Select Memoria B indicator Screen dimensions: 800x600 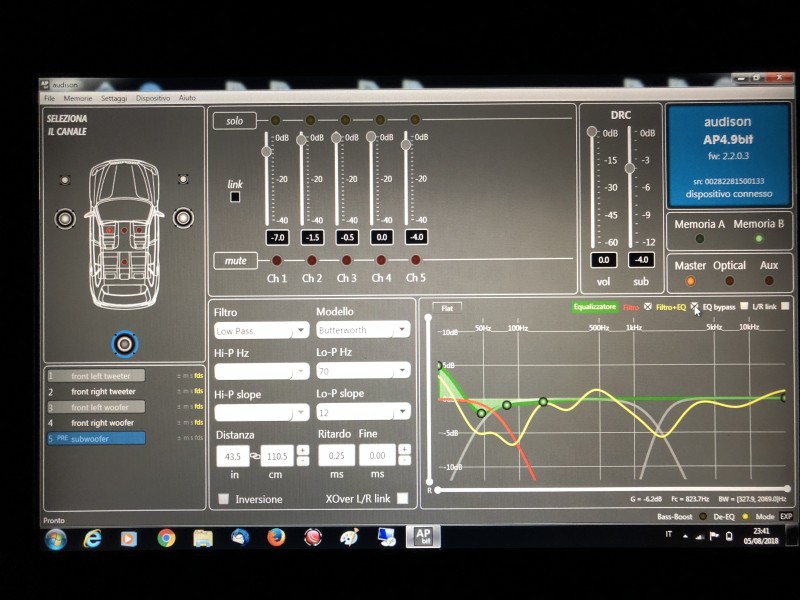(759, 238)
